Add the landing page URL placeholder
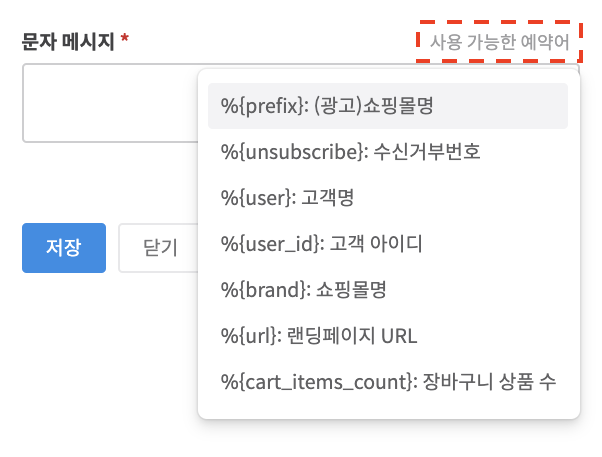The image size is (602, 457). [388, 335]
